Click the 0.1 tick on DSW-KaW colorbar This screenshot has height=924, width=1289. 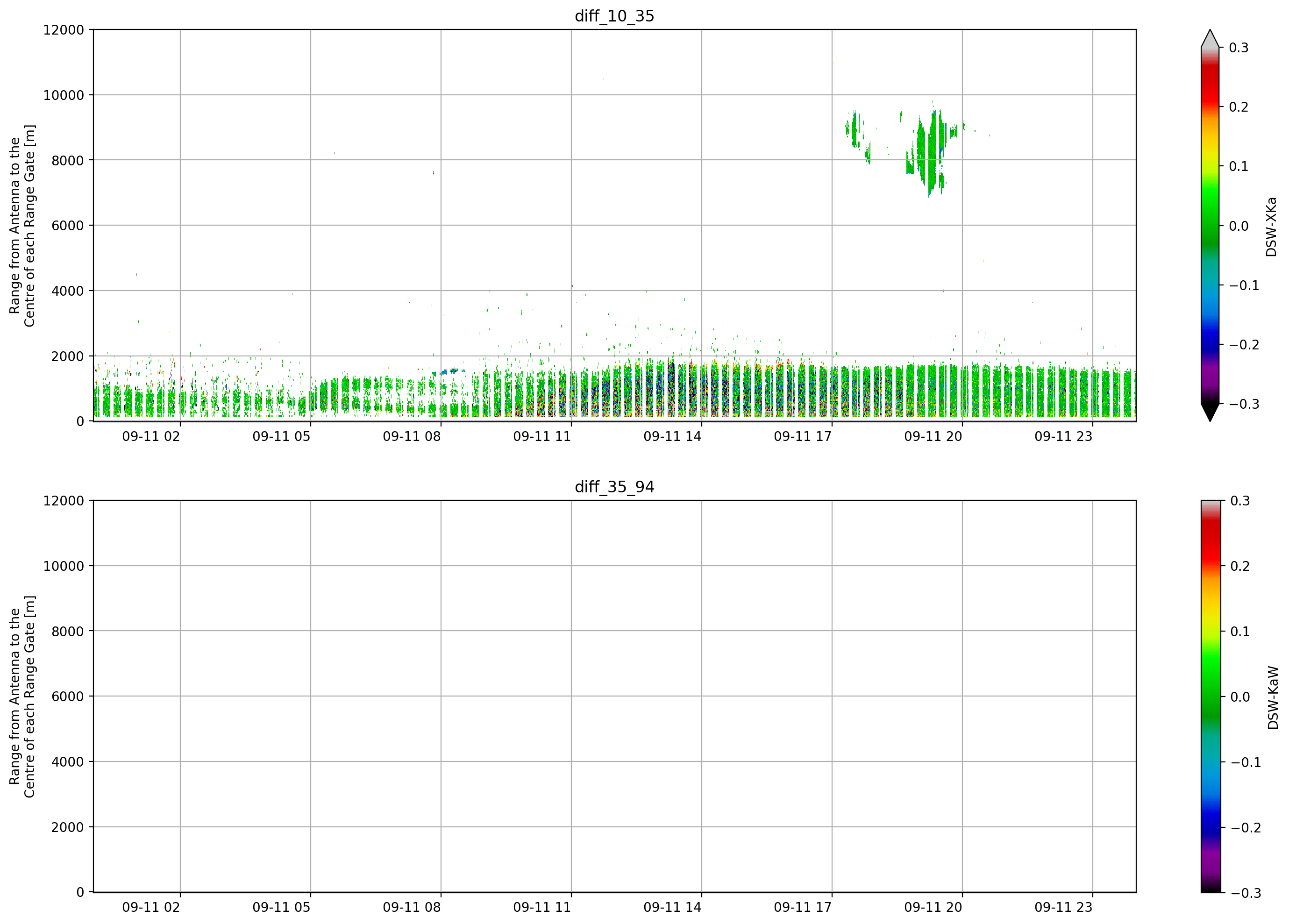click(x=1240, y=632)
